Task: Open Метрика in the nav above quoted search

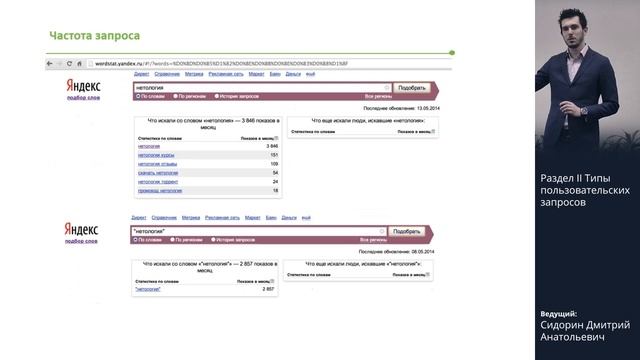Action: click(x=191, y=218)
